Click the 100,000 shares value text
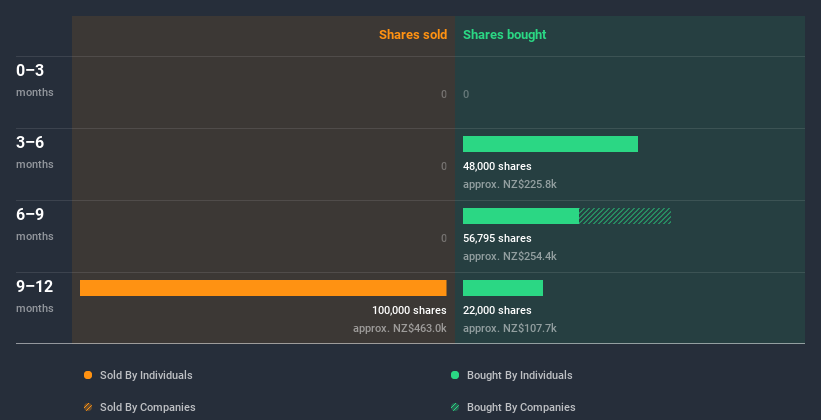 click(409, 310)
